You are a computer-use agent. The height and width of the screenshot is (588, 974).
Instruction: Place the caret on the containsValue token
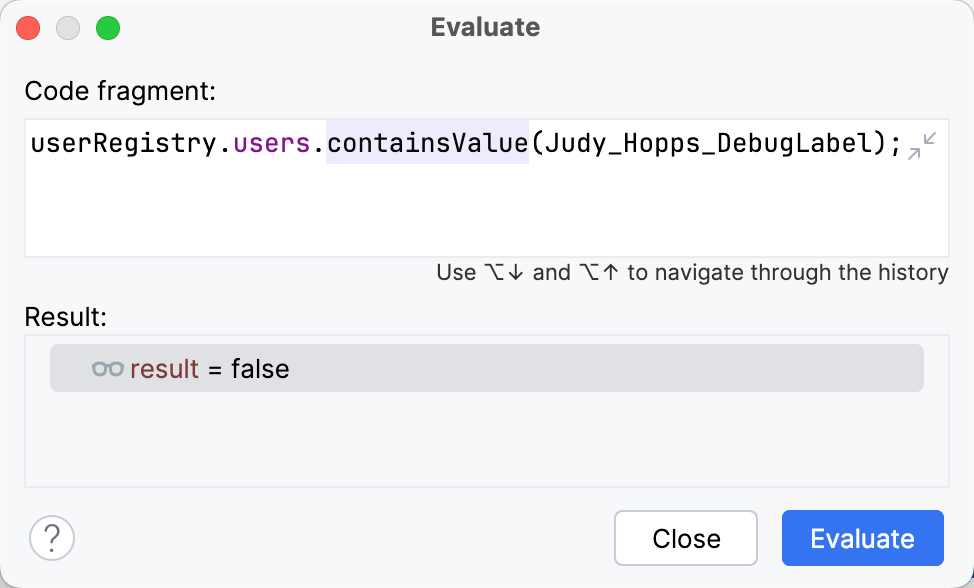427,143
